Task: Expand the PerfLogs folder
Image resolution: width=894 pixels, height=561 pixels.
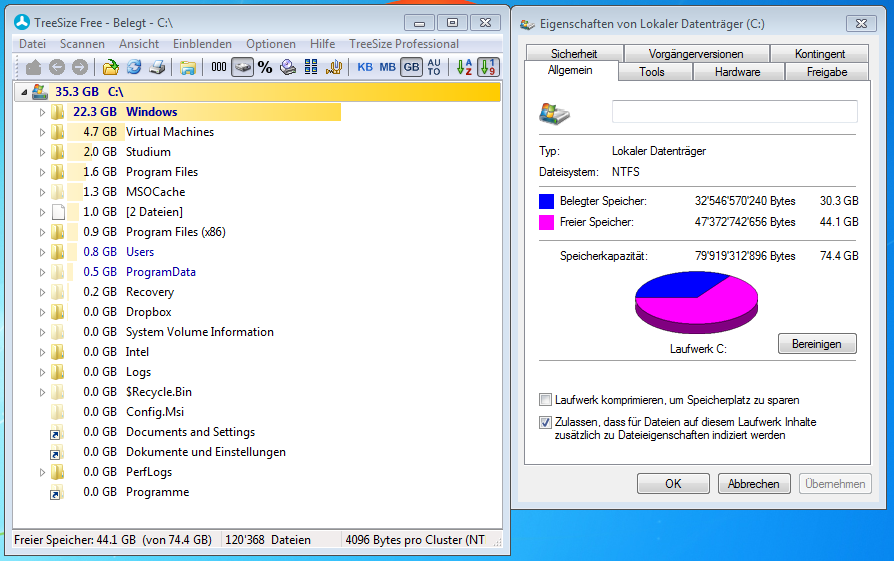Action: (42, 472)
